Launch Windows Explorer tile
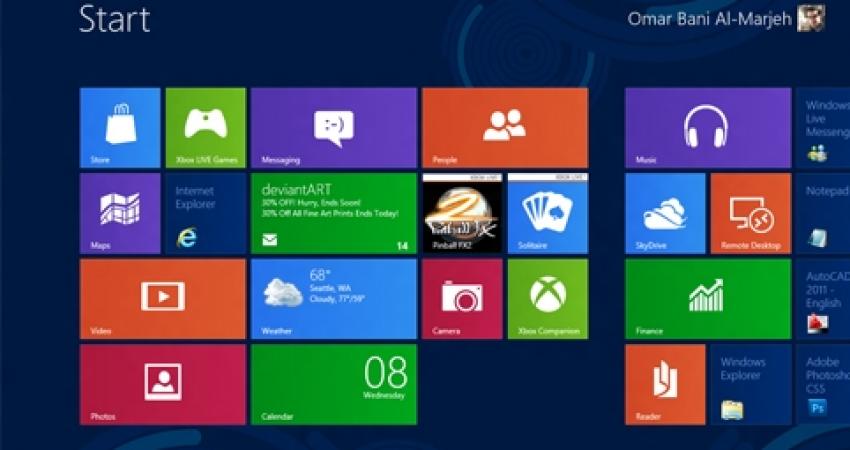 click(x=751, y=384)
